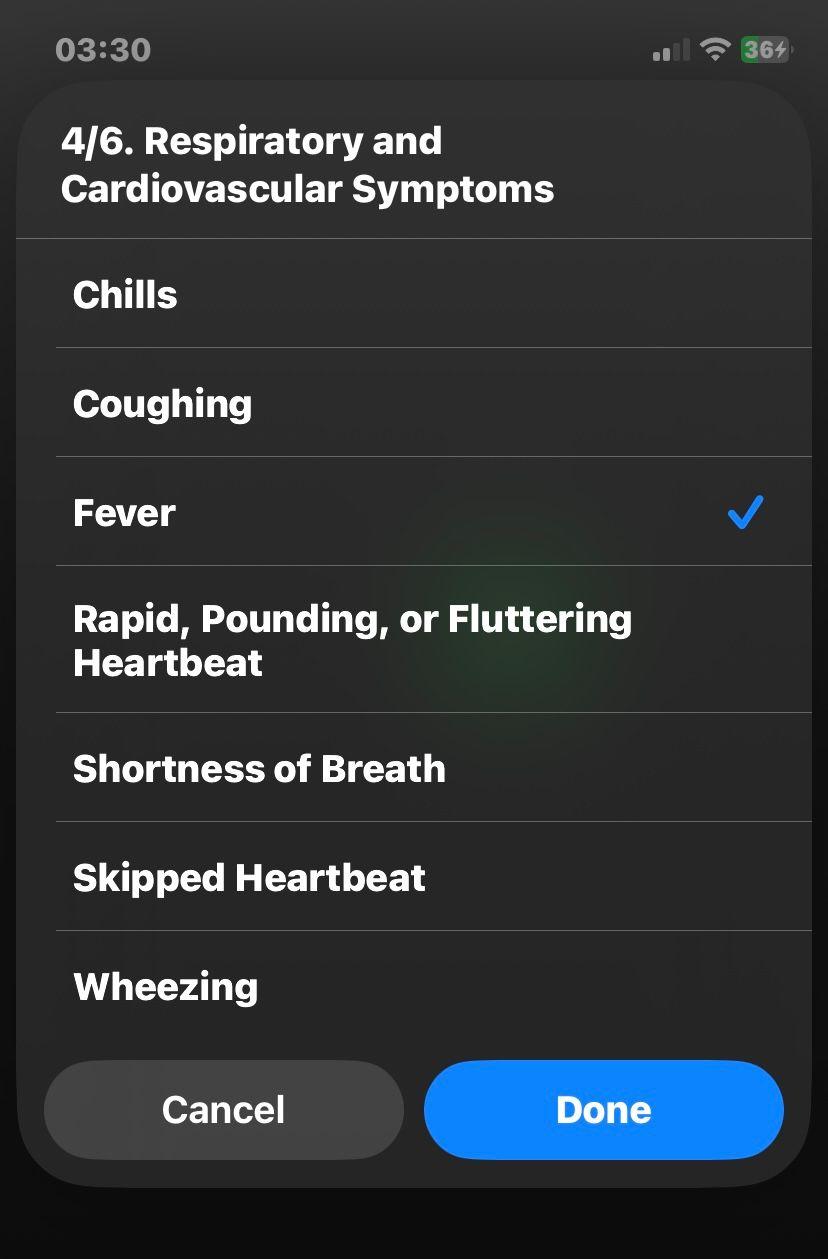Screen dimensions: 828x1259
Task: Tap the Shortness of Breath label
Action: pos(258,768)
